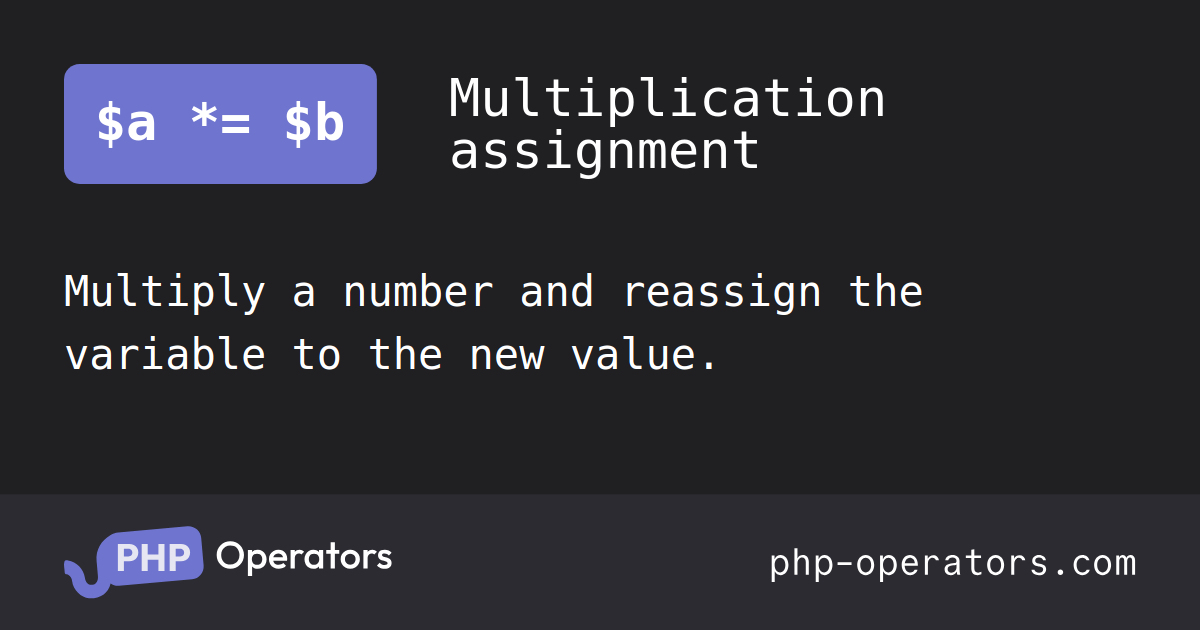
Task: Select the "$b" variable in the badge
Action: (314, 124)
